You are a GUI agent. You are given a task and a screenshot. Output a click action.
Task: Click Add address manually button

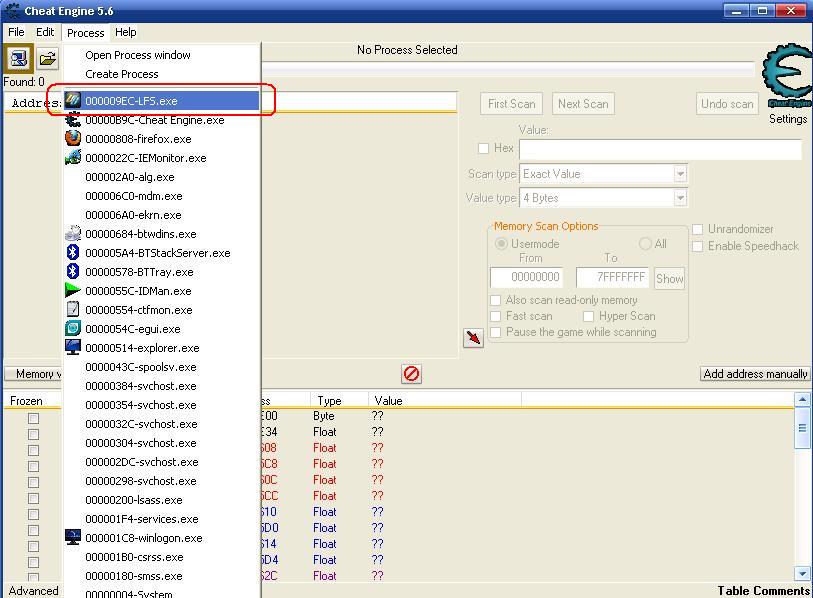(755, 373)
